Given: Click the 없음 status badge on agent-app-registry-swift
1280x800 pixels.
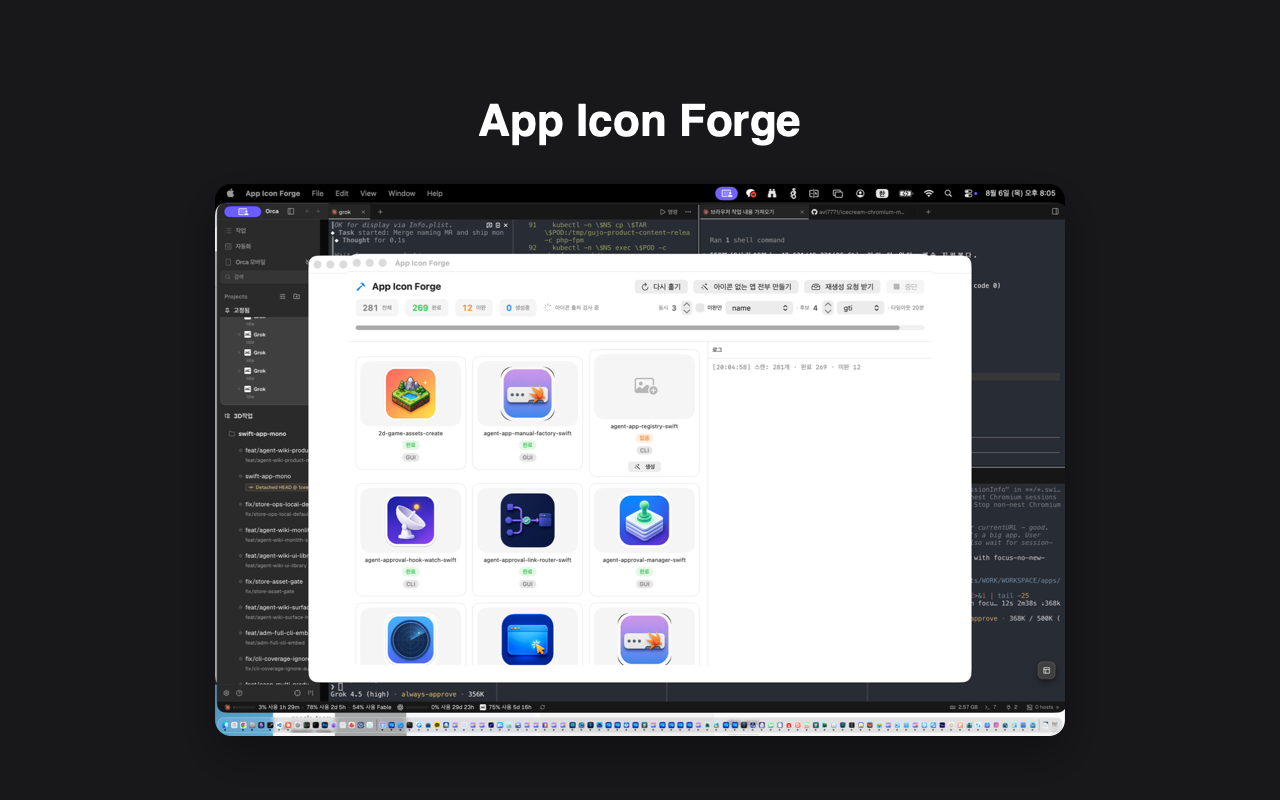Looking at the screenshot, I should click(x=645, y=438).
